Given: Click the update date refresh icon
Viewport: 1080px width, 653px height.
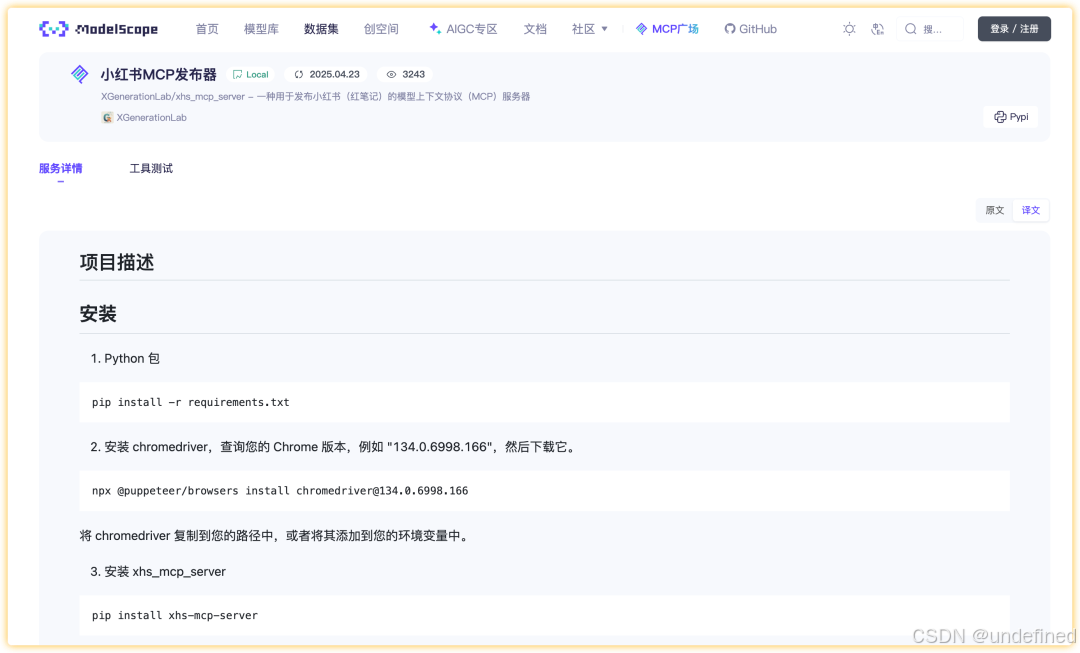Looking at the screenshot, I should point(299,74).
